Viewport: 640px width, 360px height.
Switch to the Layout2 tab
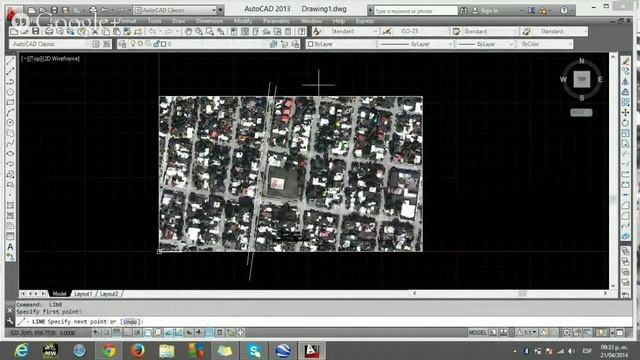point(109,293)
